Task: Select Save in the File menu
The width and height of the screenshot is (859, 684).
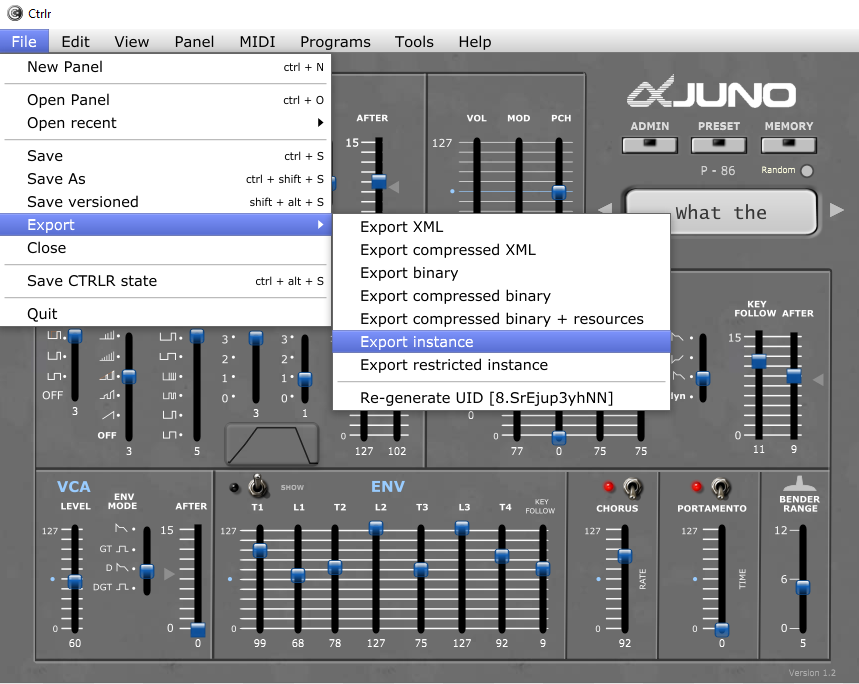Action: coord(165,156)
